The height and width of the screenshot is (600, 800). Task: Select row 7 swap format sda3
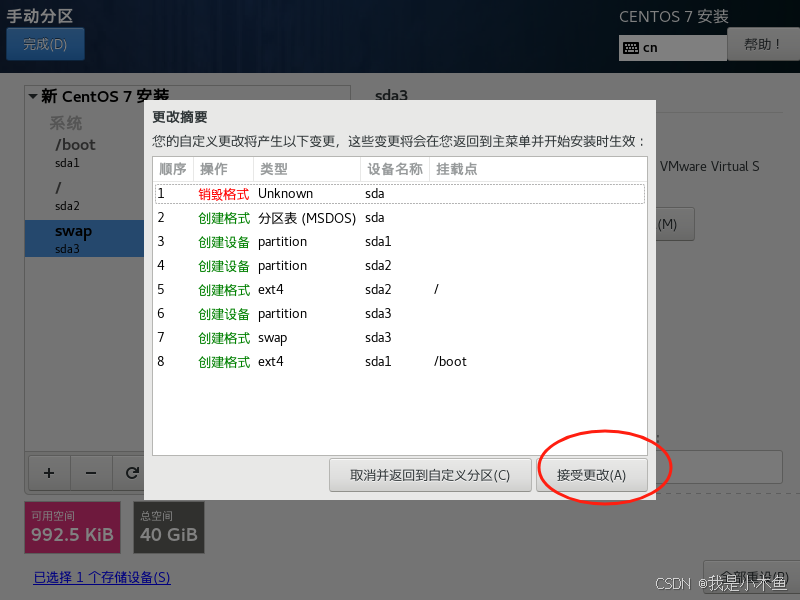(400, 338)
